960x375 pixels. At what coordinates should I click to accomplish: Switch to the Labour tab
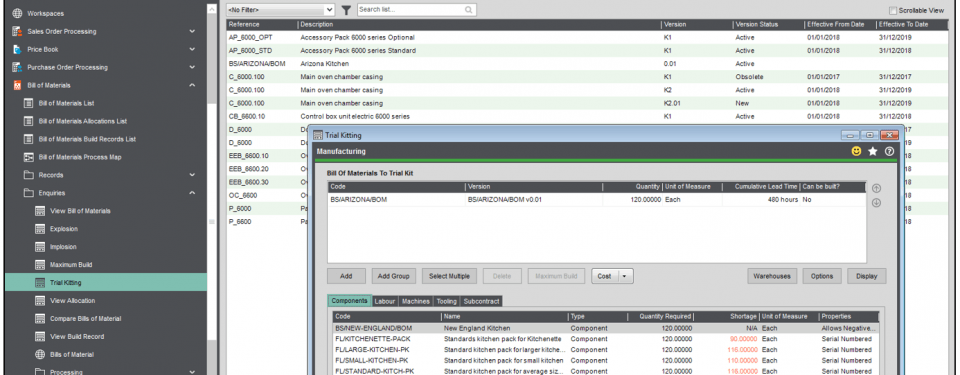click(x=384, y=301)
